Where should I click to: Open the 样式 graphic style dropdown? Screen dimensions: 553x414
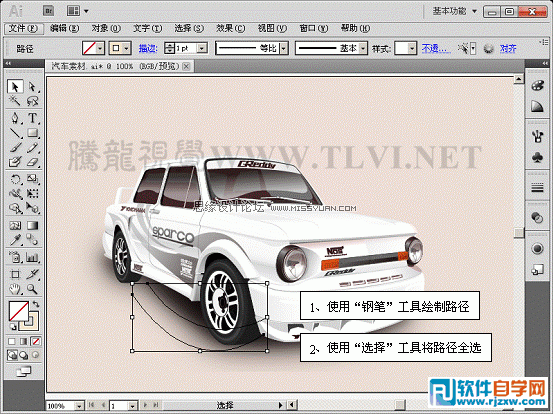click(412, 48)
